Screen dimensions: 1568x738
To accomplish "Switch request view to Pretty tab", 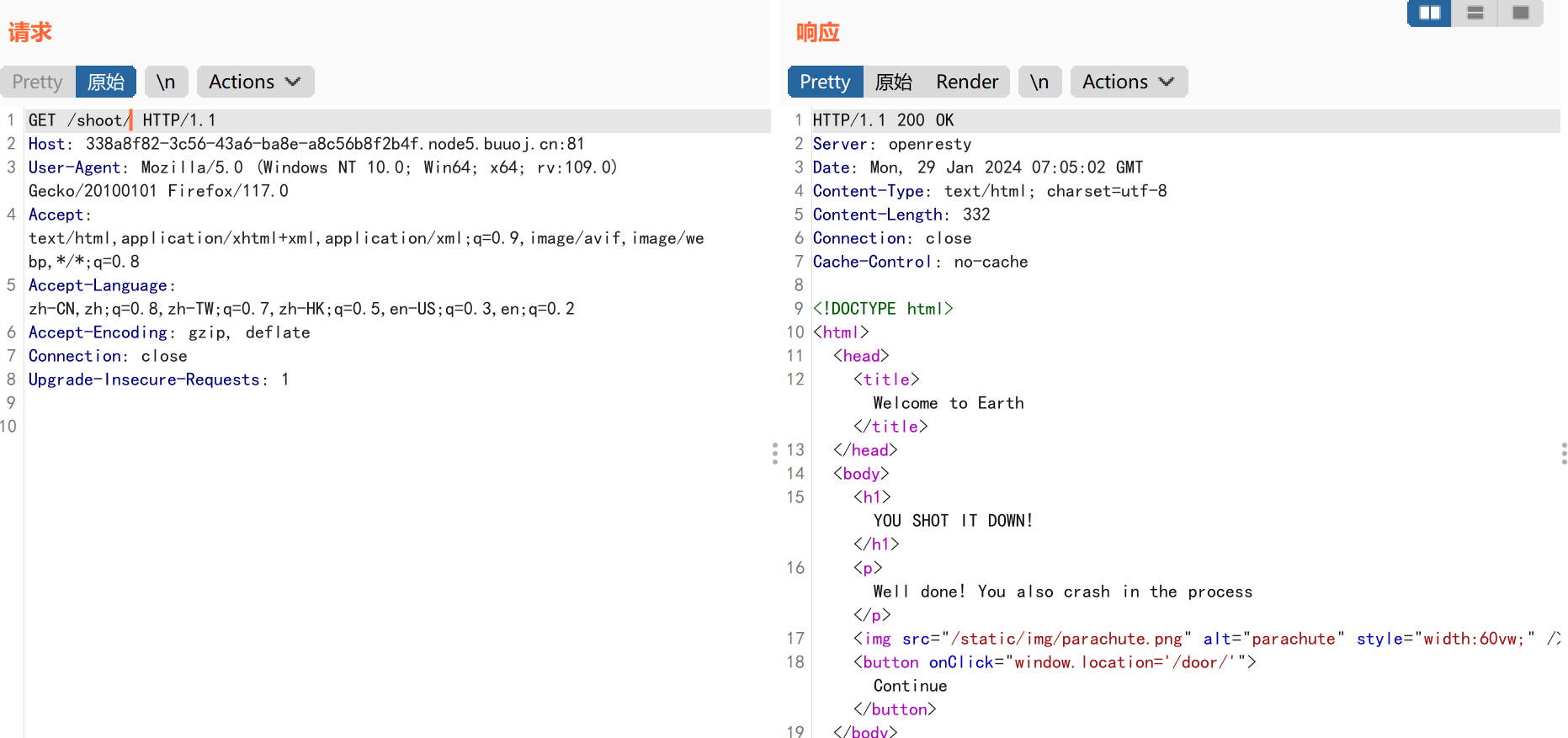I will tap(38, 82).
